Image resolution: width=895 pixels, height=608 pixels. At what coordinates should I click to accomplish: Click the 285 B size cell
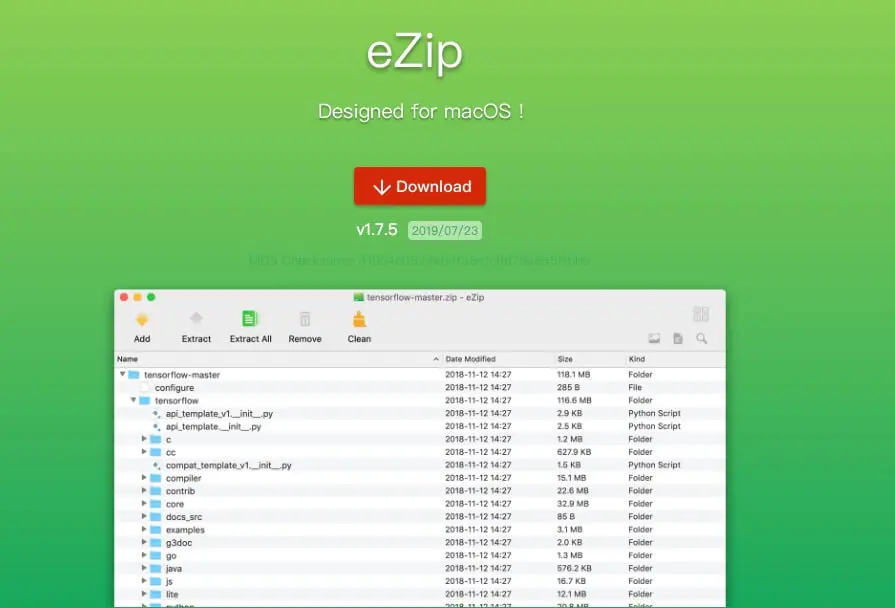[x=568, y=387]
